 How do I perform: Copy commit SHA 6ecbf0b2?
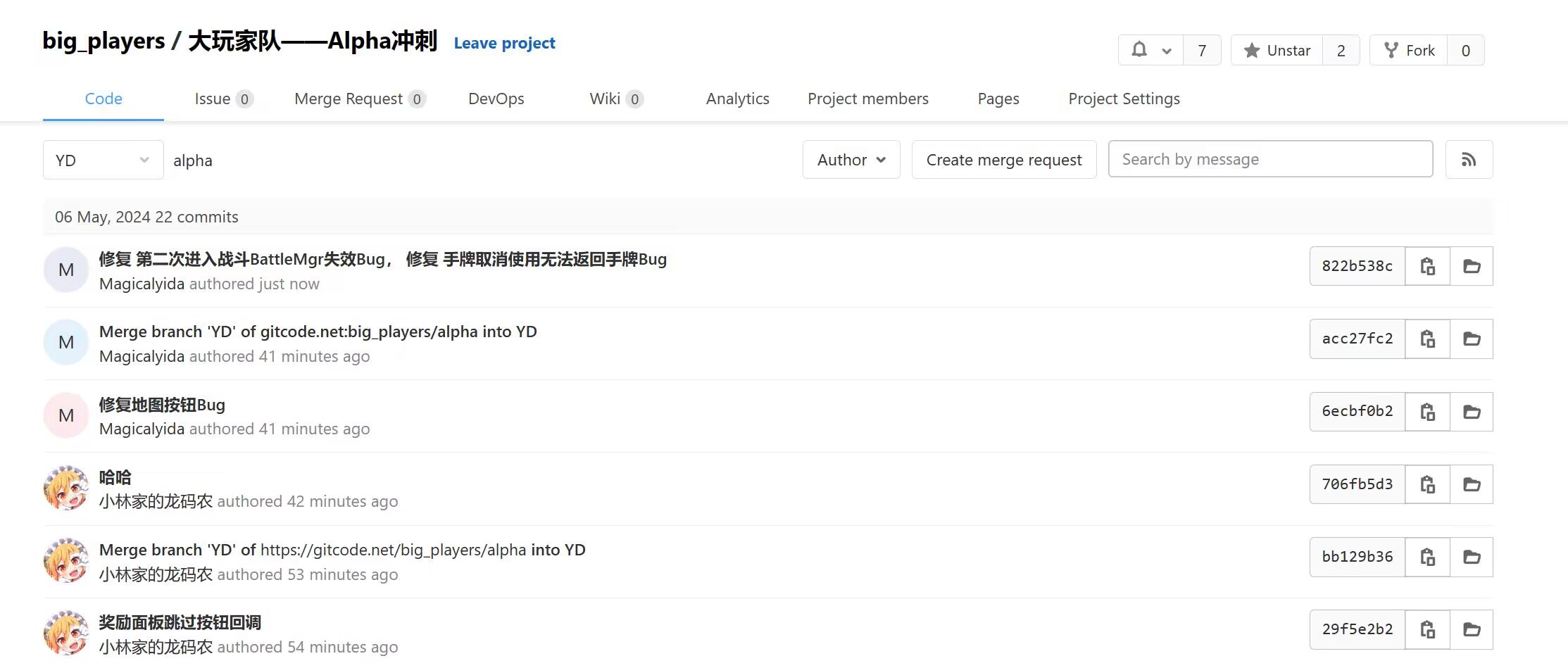(x=1427, y=412)
